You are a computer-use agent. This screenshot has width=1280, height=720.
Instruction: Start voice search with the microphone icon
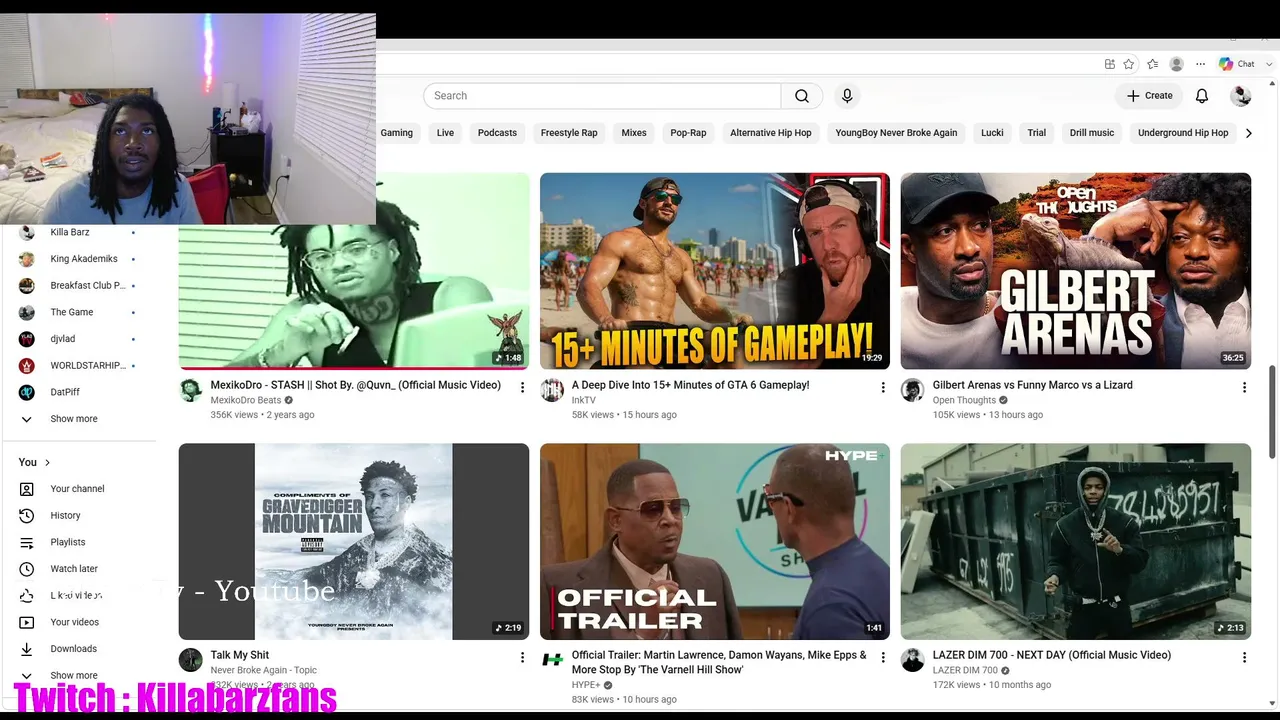point(847,96)
